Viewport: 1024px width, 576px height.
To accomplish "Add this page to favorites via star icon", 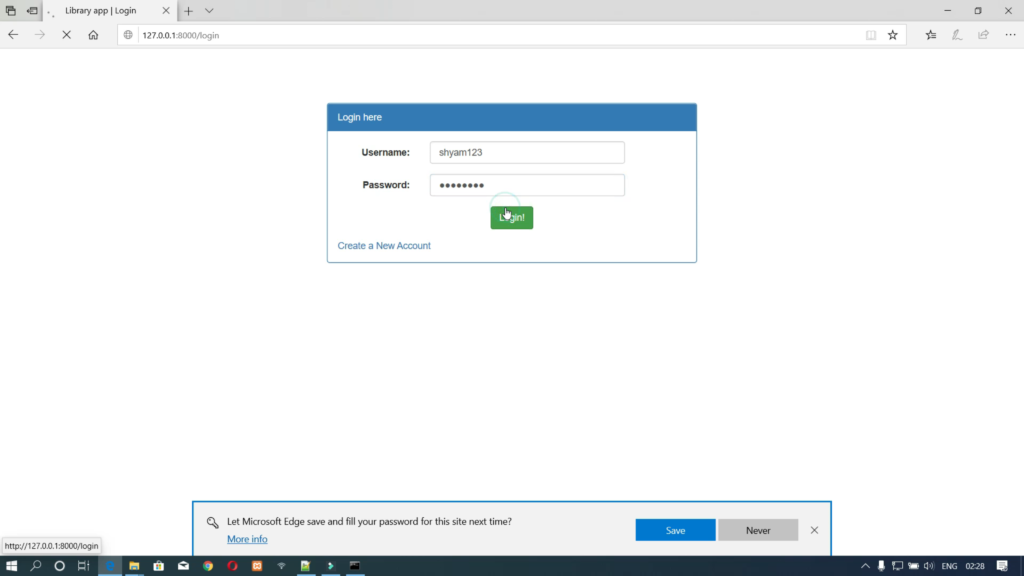I will [892, 34].
